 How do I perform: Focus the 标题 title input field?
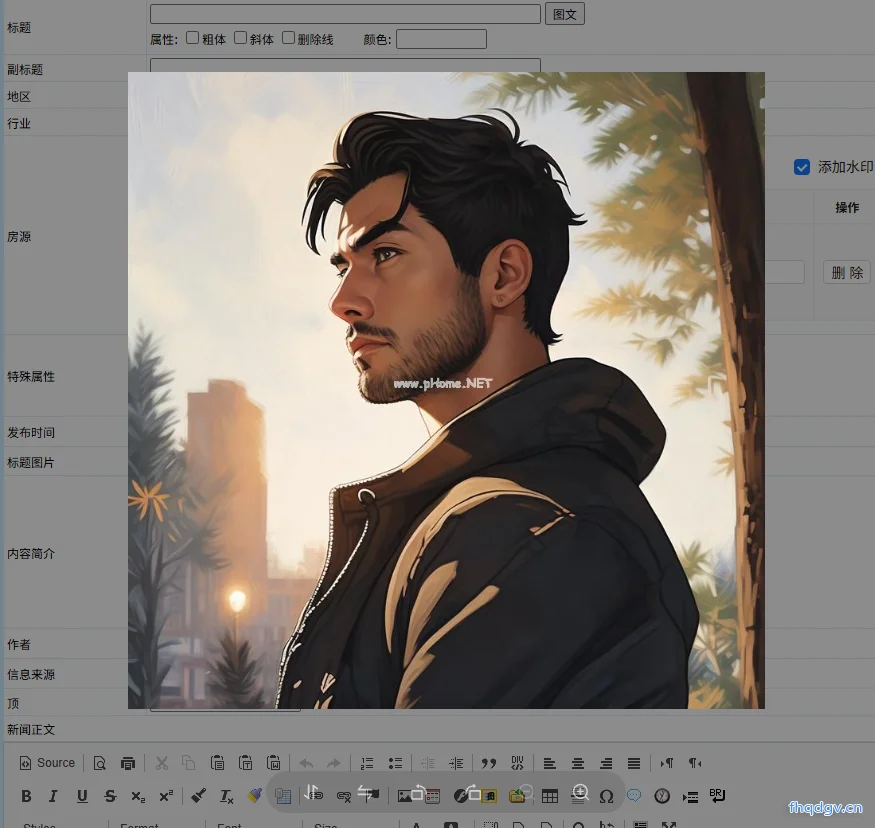click(x=345, y=14)
